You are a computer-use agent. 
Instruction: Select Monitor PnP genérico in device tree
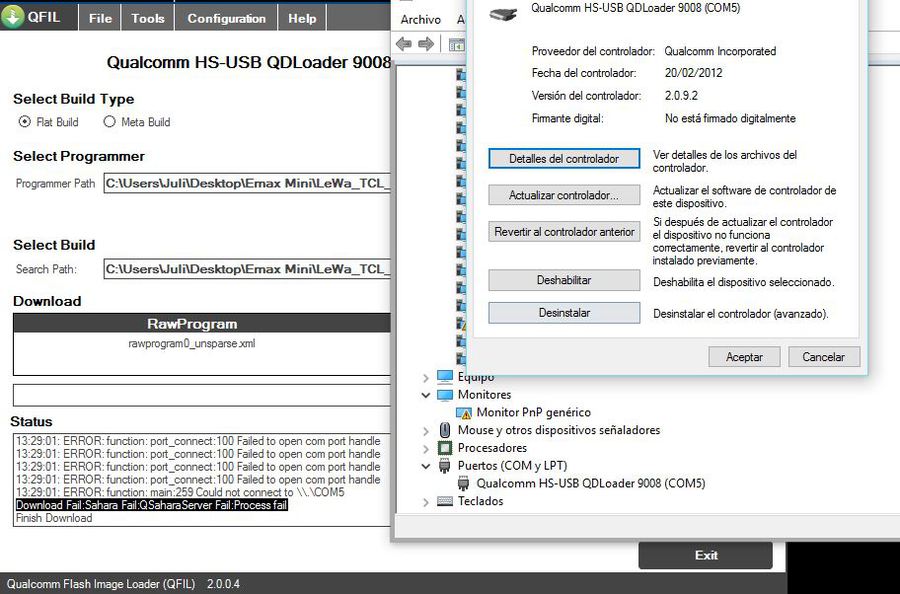533,412
